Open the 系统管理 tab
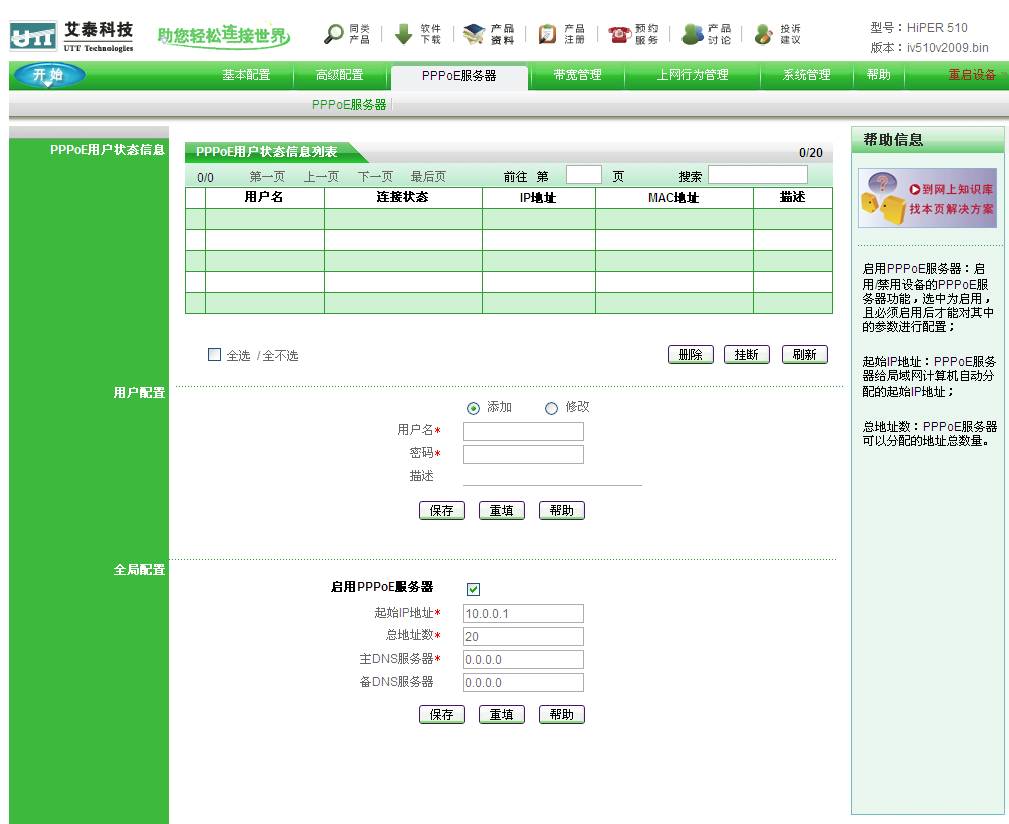Image resolution: width=1009 pixels, height=824 pixels. click(x=806, y=75)
